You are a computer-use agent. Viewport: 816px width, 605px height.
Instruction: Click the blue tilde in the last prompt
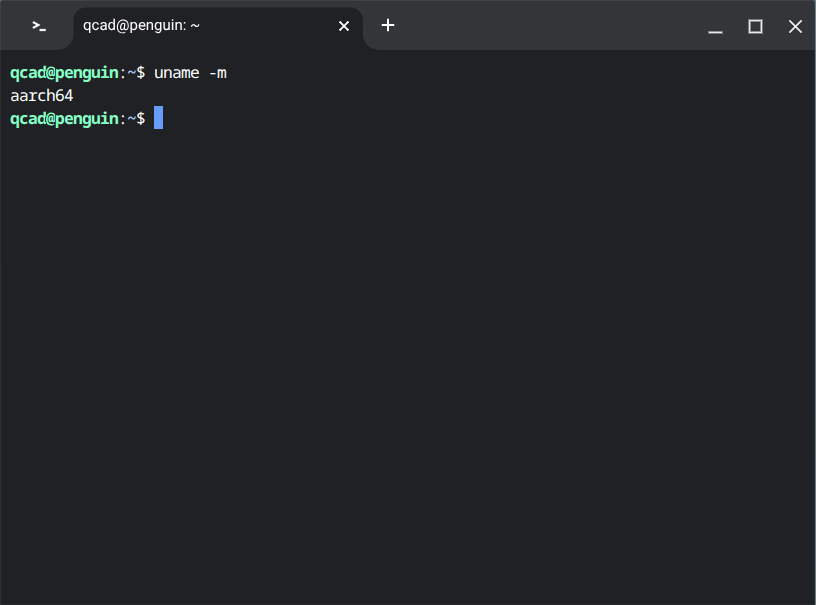(130, 118)
